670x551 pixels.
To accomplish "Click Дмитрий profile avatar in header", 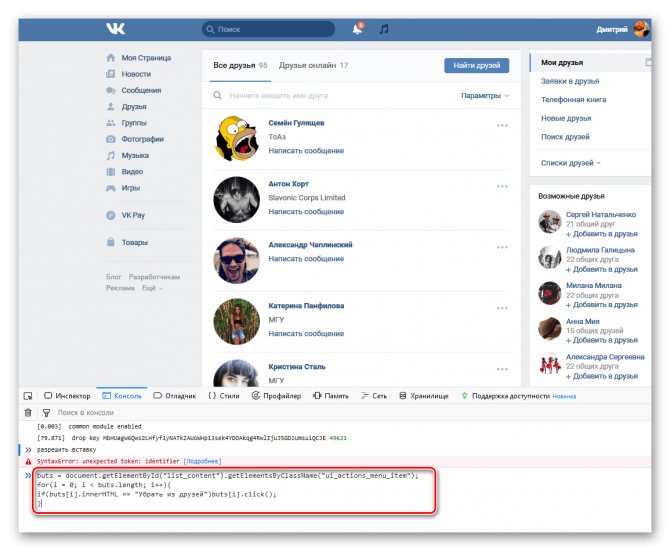I will click(x=641, y=29).
